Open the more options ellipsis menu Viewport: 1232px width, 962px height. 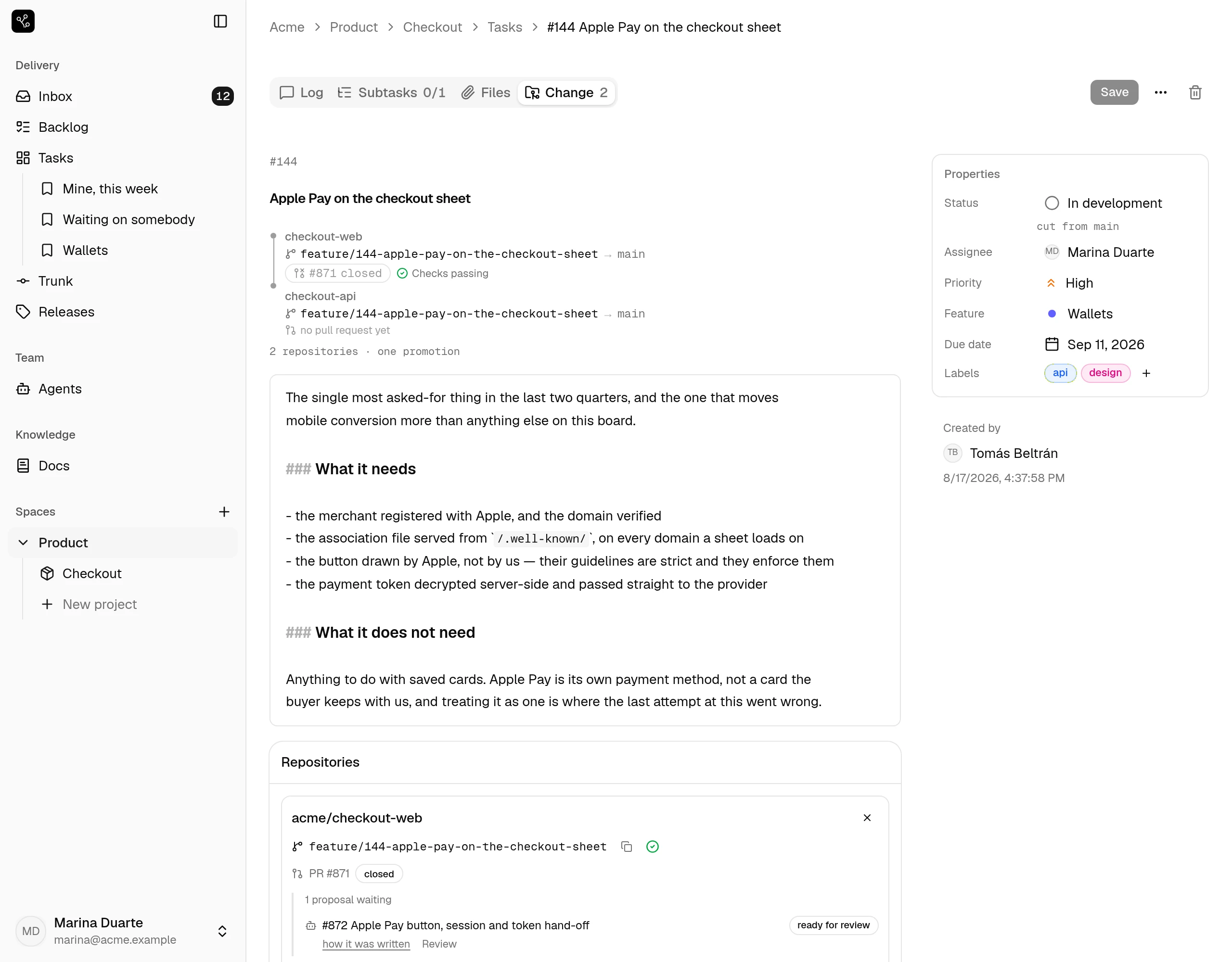click(x=1160, y=92)
